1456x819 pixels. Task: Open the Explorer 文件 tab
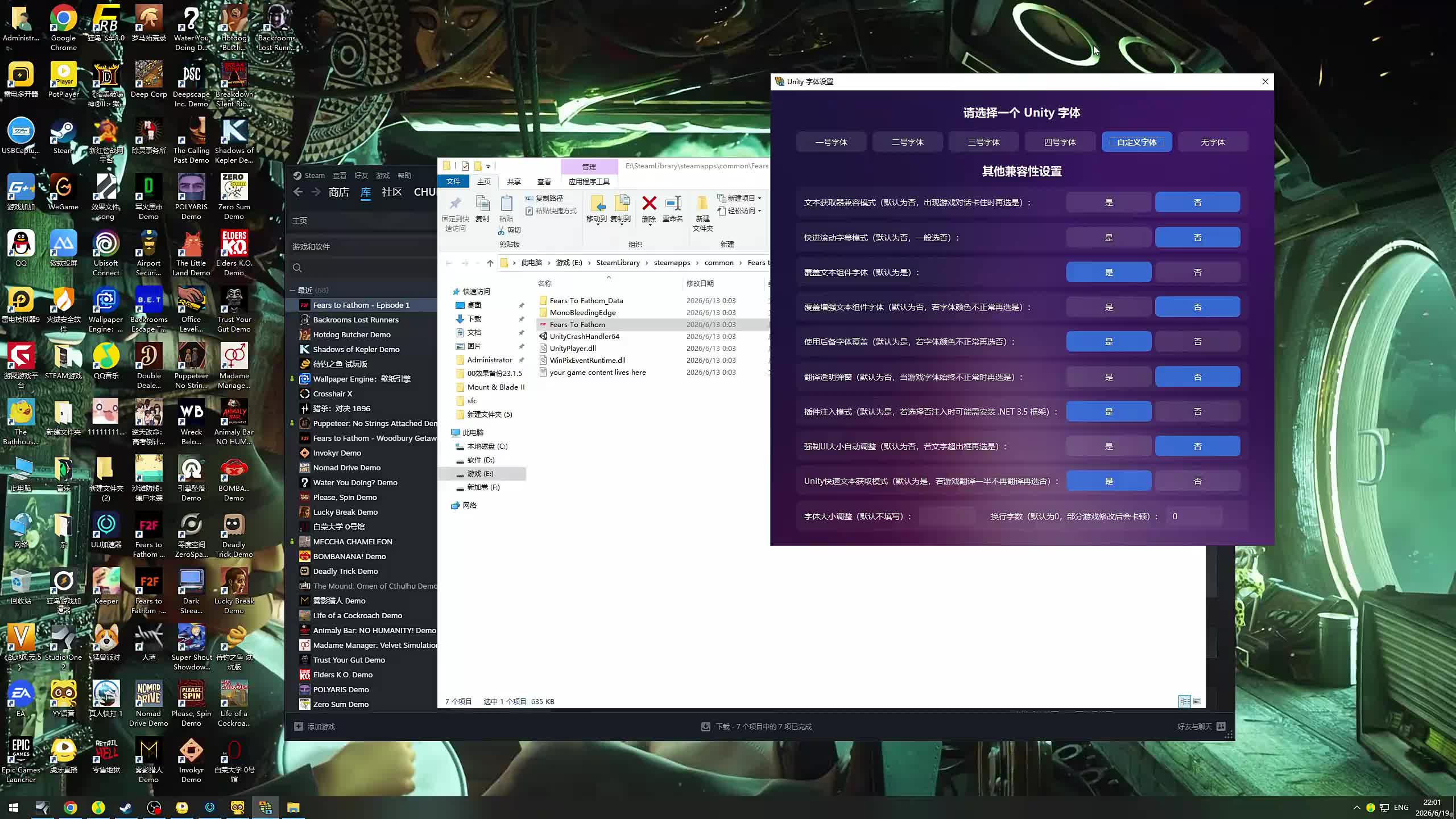[x=453, y=181]
